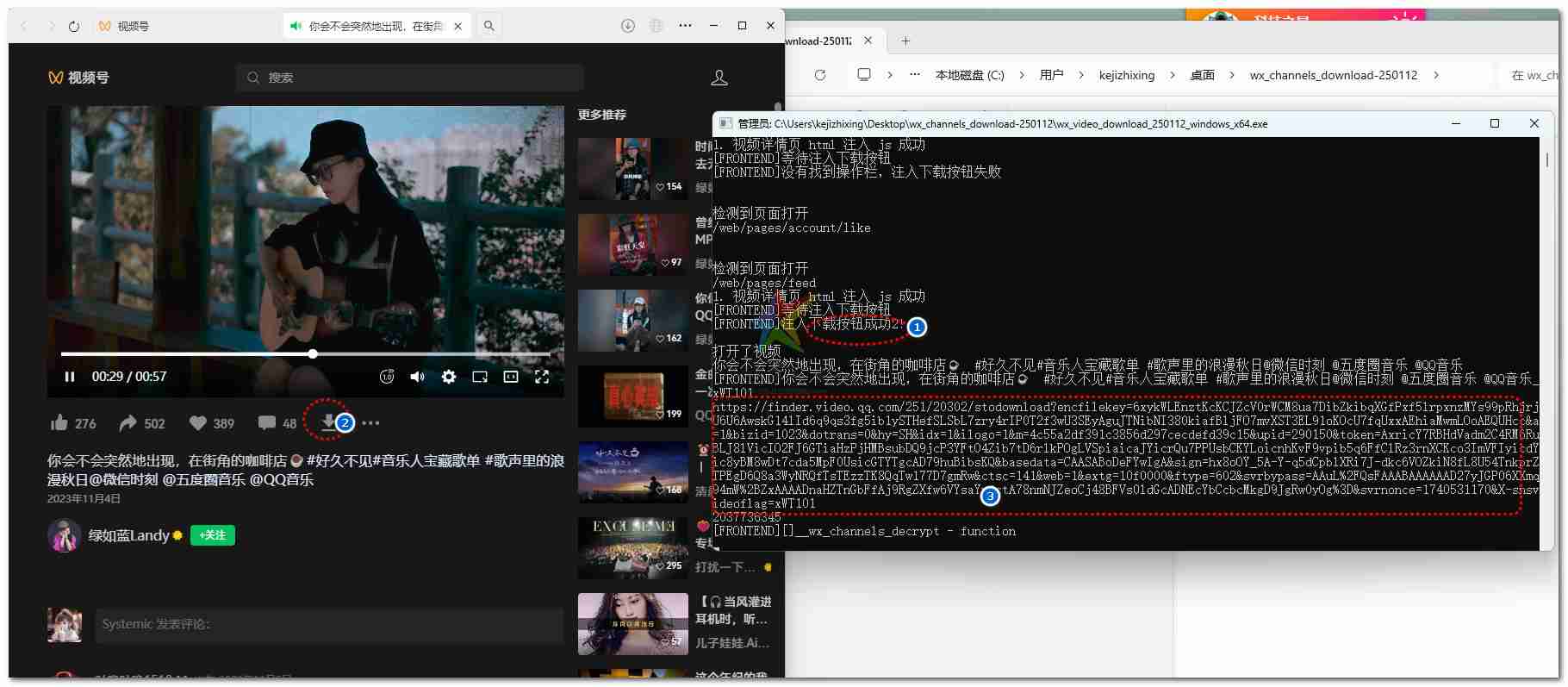Navigate to 桌面 in the breadcrumb
Viewport: 1568px width, 687px height.
tap(1202, 75)
